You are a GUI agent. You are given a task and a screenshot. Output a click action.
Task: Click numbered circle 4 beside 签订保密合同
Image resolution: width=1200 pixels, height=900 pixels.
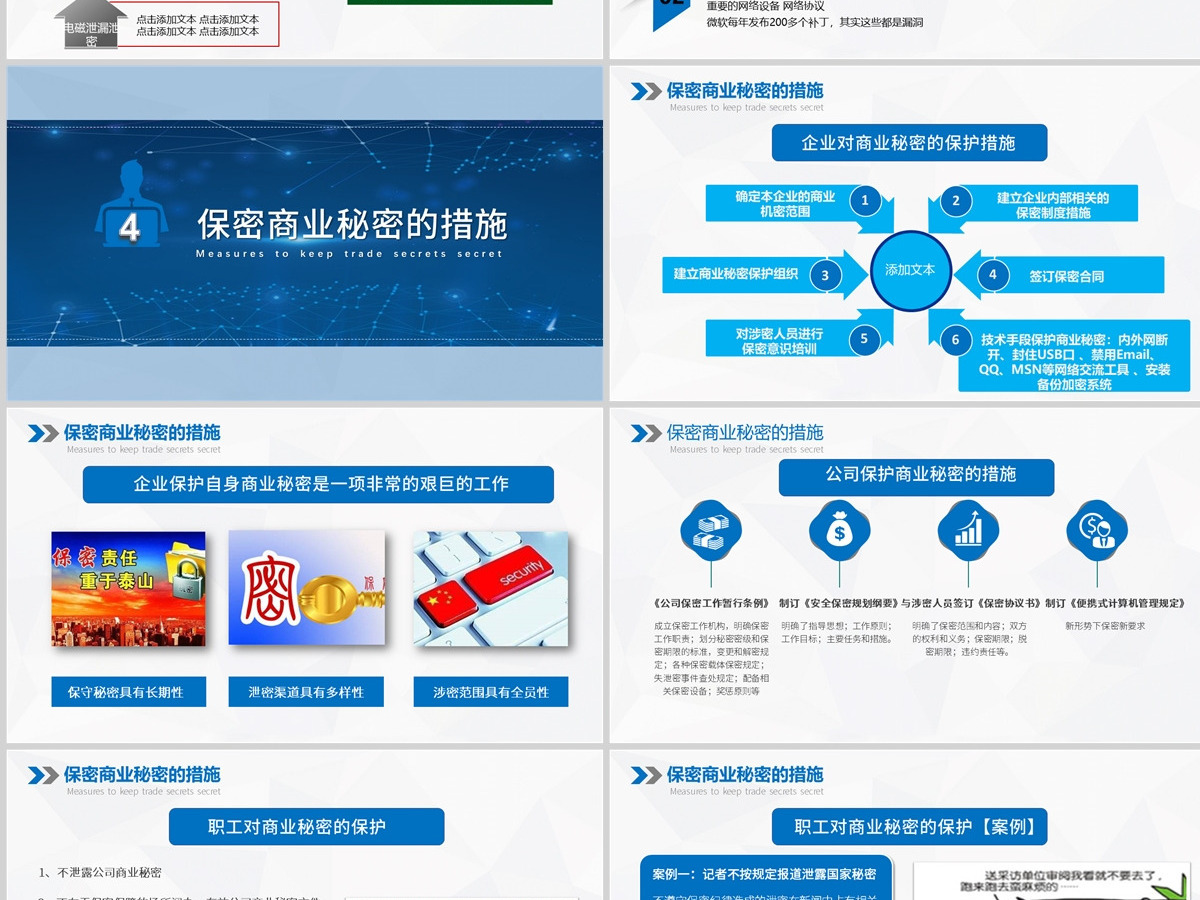point(993,274)
